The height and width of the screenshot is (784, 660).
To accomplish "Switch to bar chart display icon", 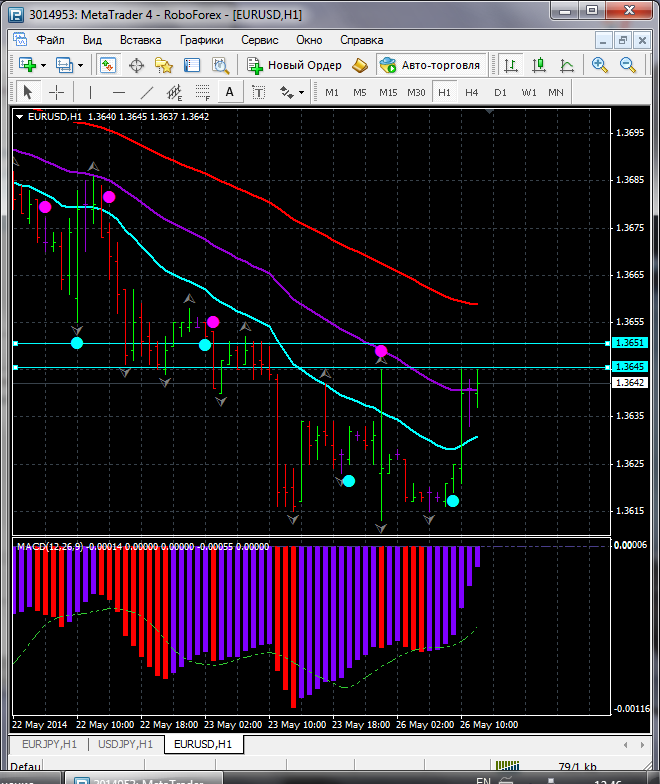I will point(510,65).
